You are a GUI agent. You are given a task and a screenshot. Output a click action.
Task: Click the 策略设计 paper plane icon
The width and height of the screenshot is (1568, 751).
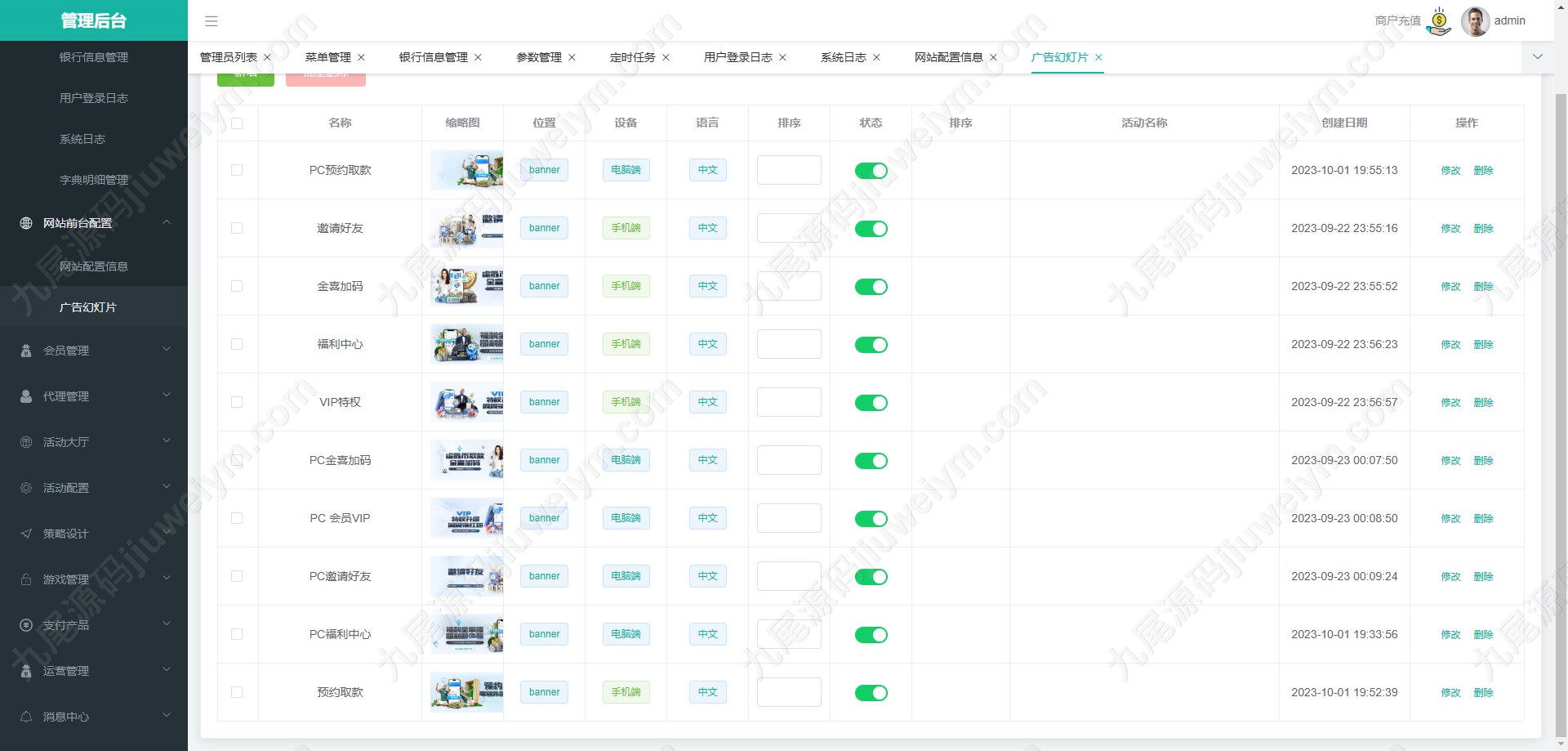26,534
